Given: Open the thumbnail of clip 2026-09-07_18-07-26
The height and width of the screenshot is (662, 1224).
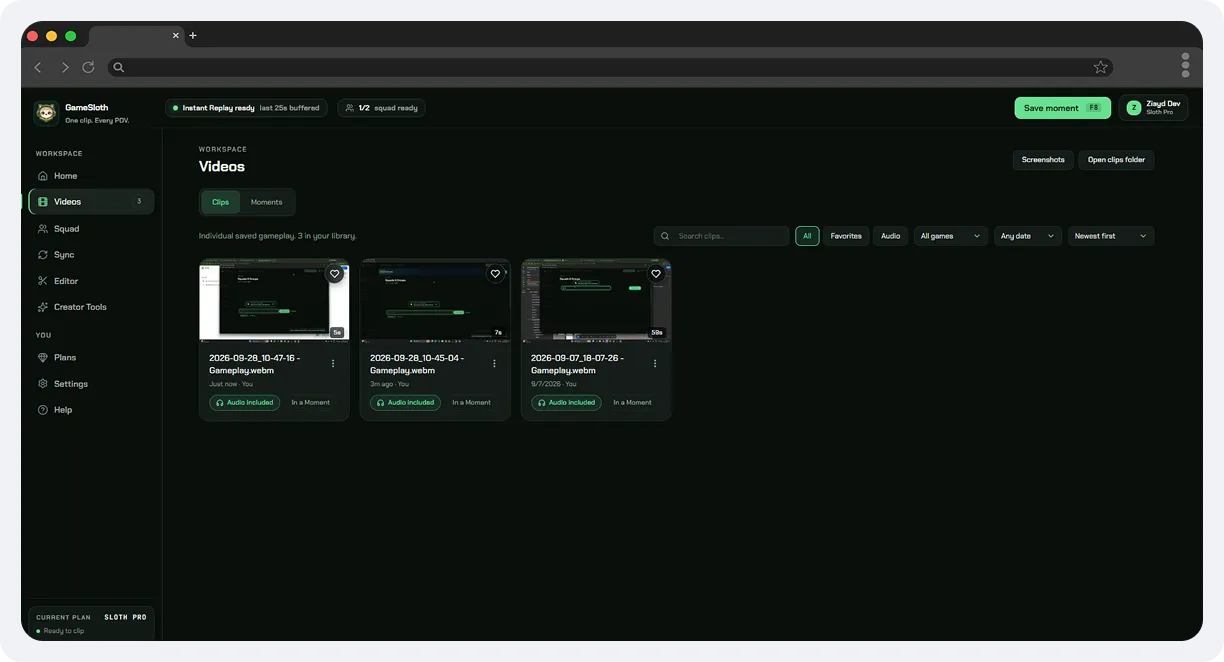Looking at the screenshot, I should (596, 300).
